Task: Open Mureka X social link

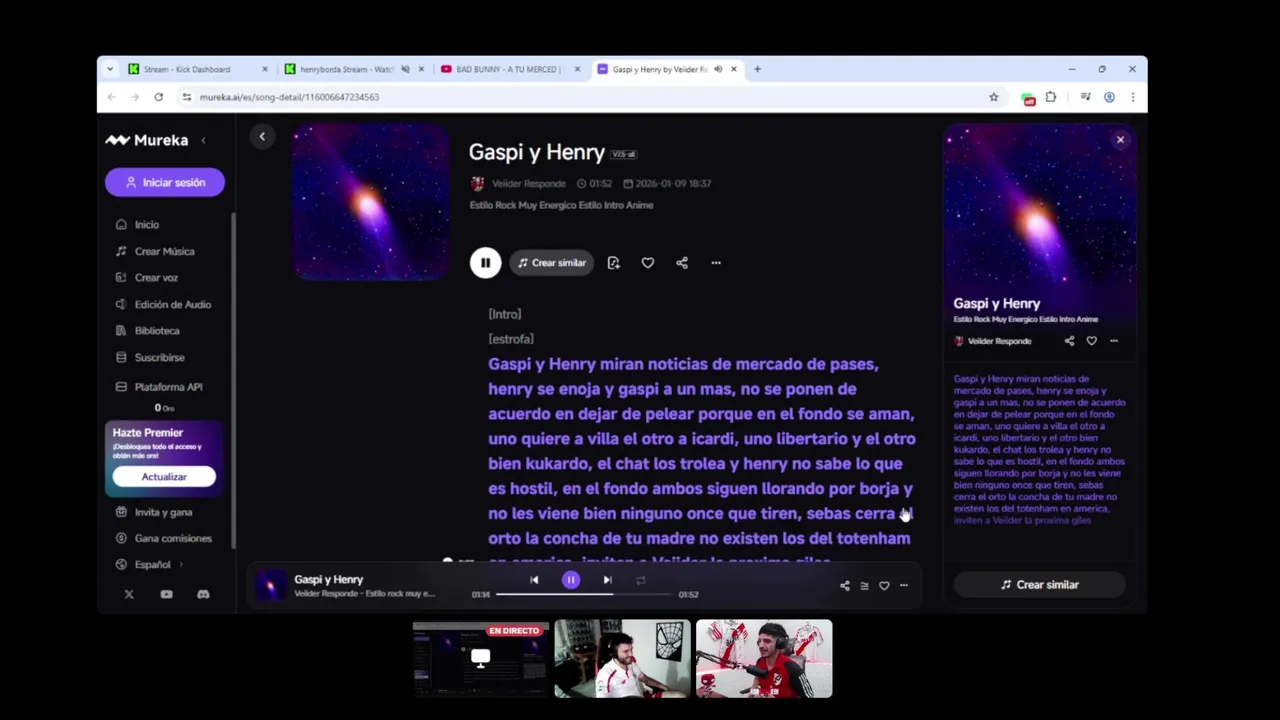Action: (x=129, y=594)
